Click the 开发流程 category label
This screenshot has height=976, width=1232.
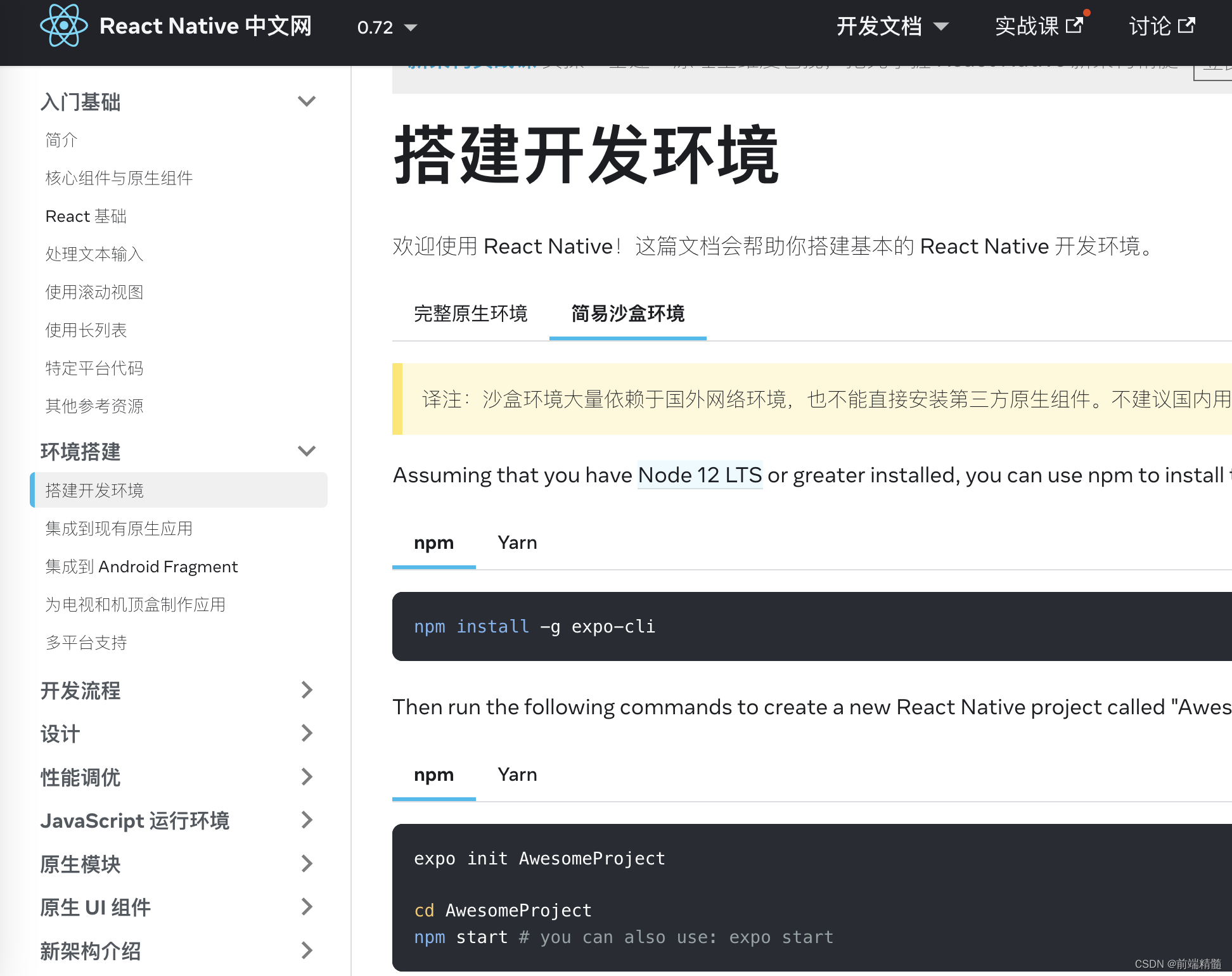80,690
